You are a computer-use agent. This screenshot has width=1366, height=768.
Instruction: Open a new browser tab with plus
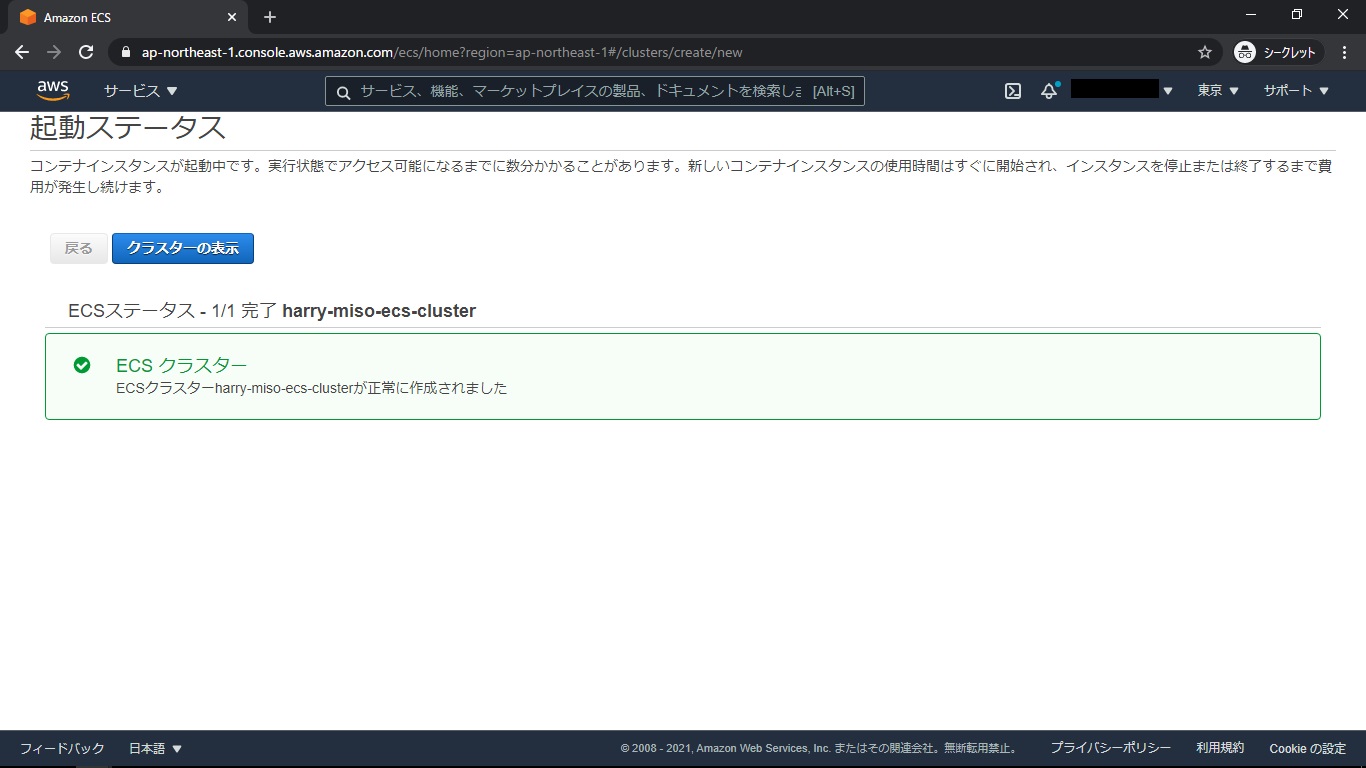point(270,17)
